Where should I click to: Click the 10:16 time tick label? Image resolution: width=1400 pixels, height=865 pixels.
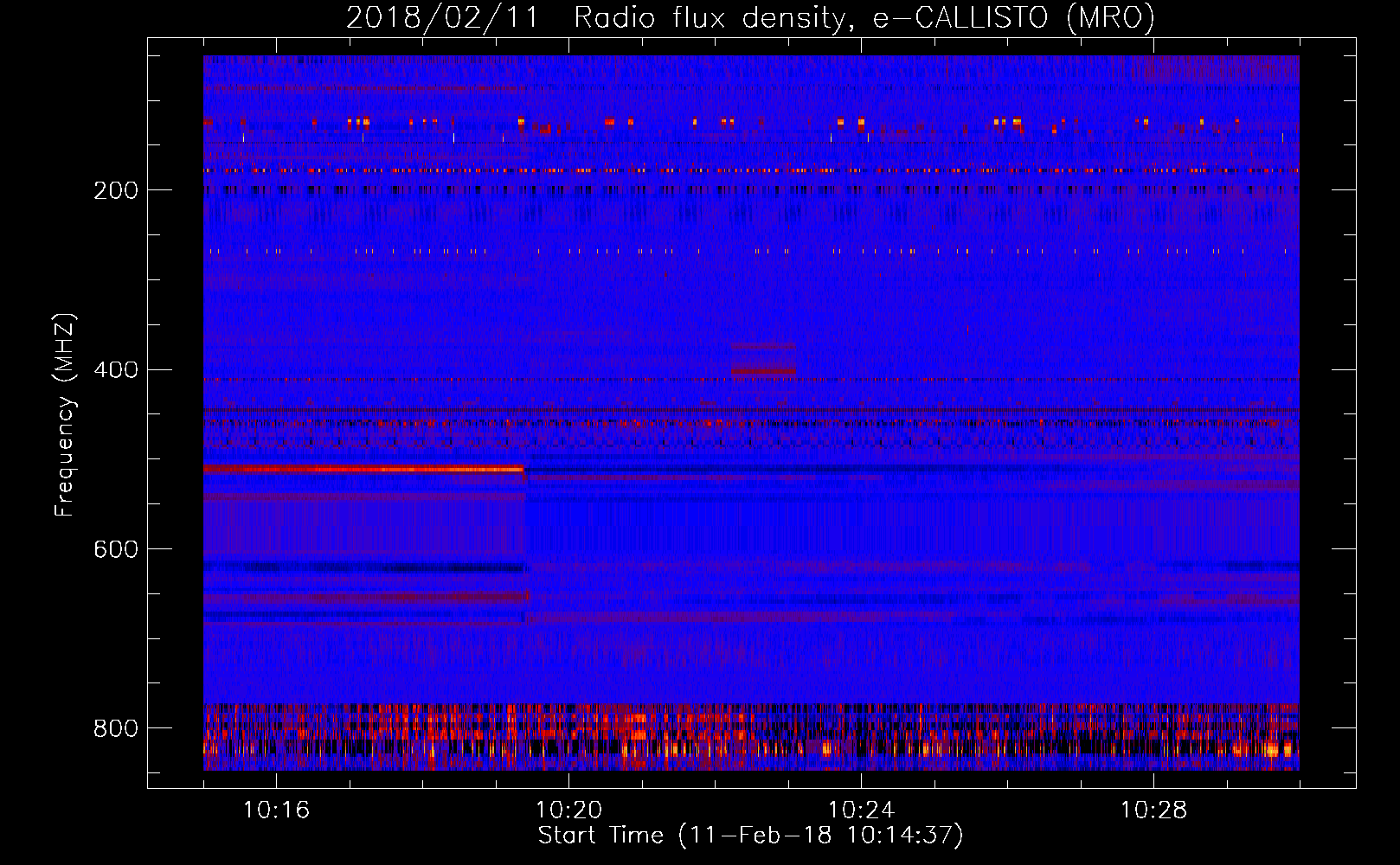tap(276, 811)
